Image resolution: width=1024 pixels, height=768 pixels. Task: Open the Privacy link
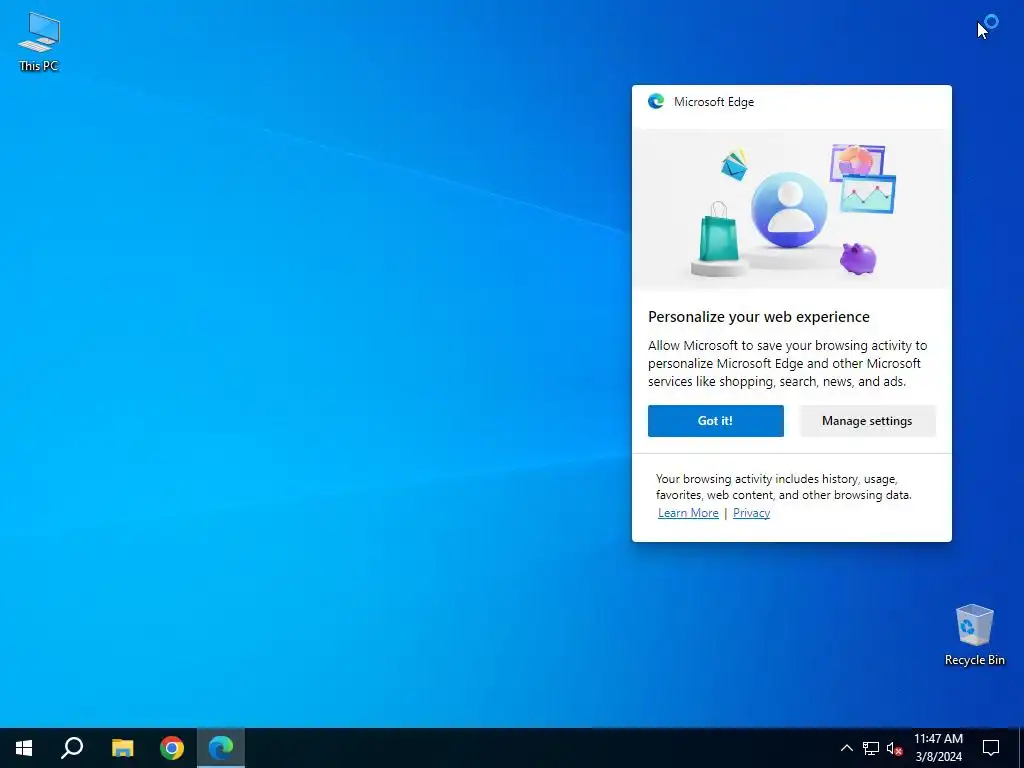(751, 513)
